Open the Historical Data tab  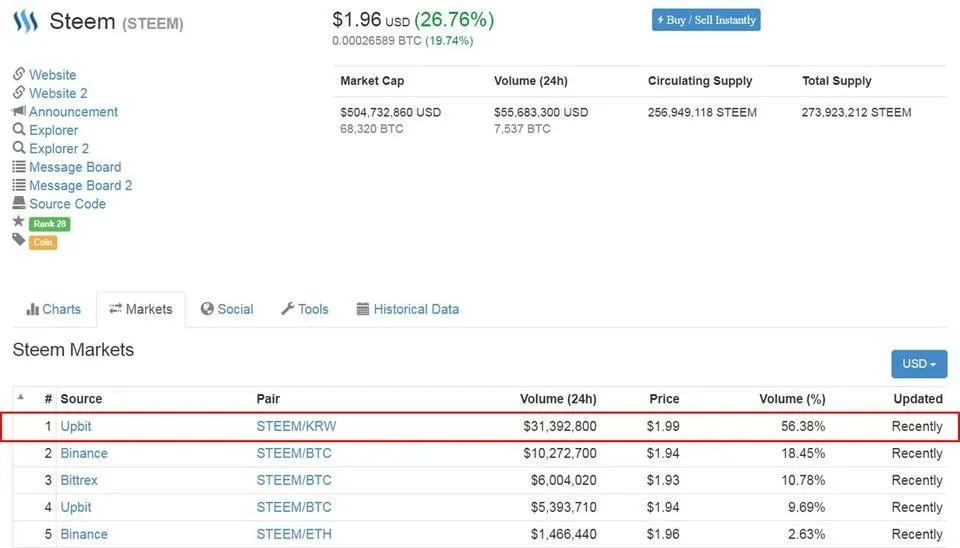point(408,309)
